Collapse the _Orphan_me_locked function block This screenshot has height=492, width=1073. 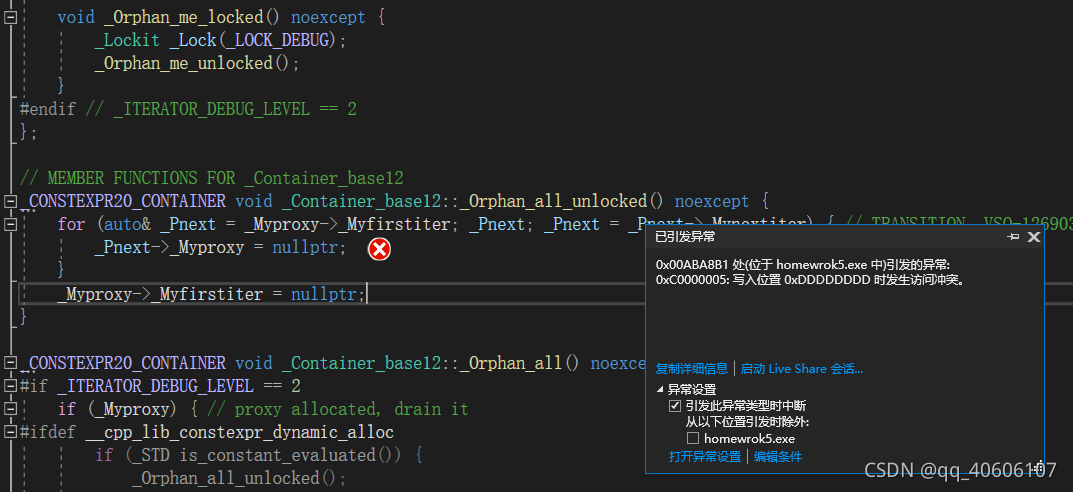click(x=10, y=17)
